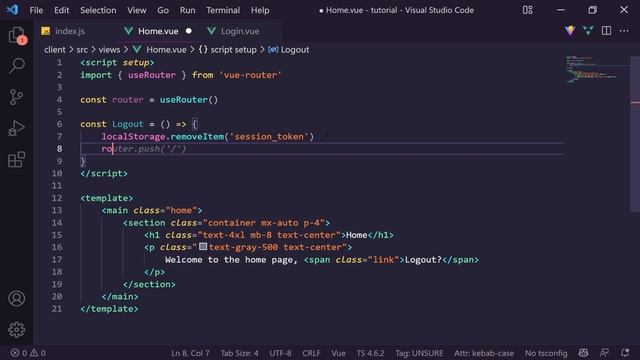Screen dimensions: 640x360
Task: Open the editor More Actions ellipsis
Action: (x=624, y=31)
